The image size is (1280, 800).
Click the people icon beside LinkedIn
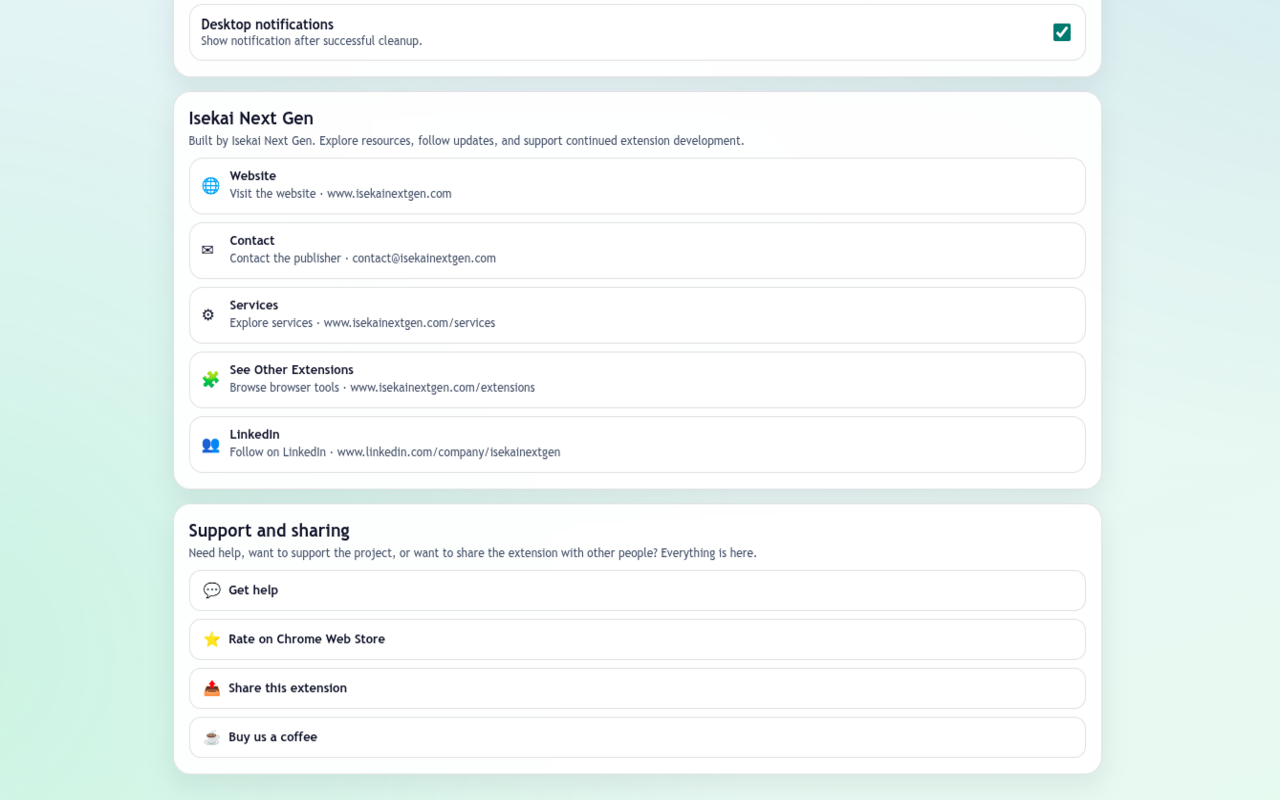[x=210, y=445]
